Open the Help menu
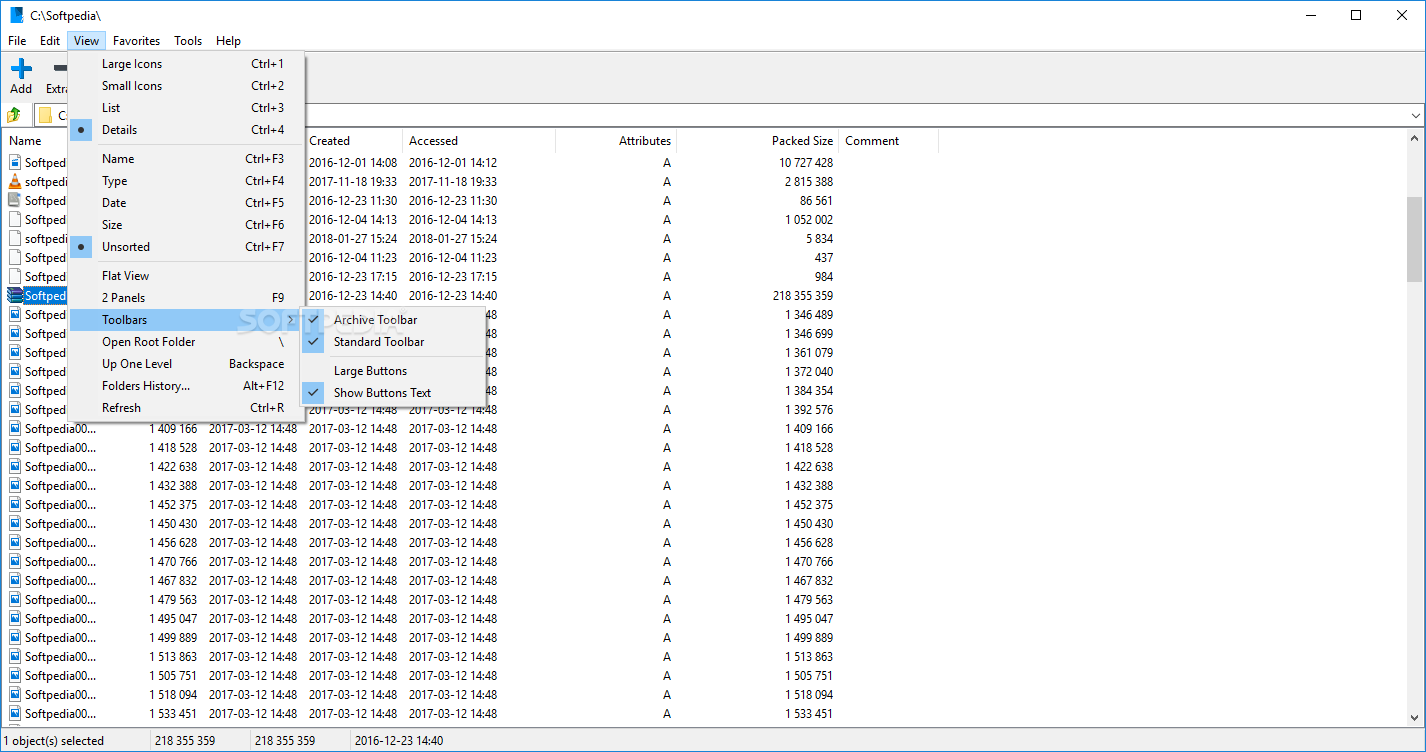 [x=228, y=41]
